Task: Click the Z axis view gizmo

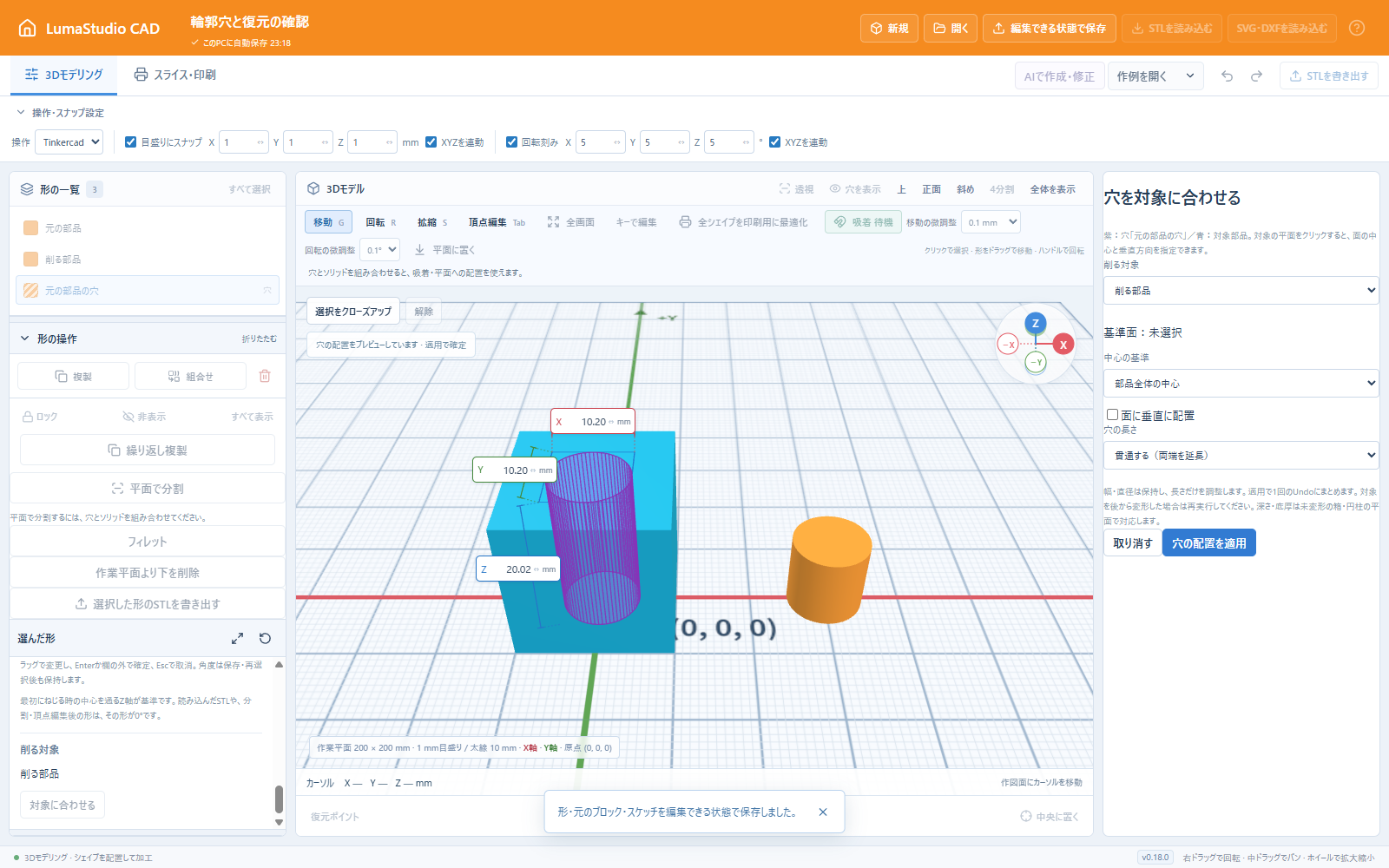Action: tap(1035, 323)
